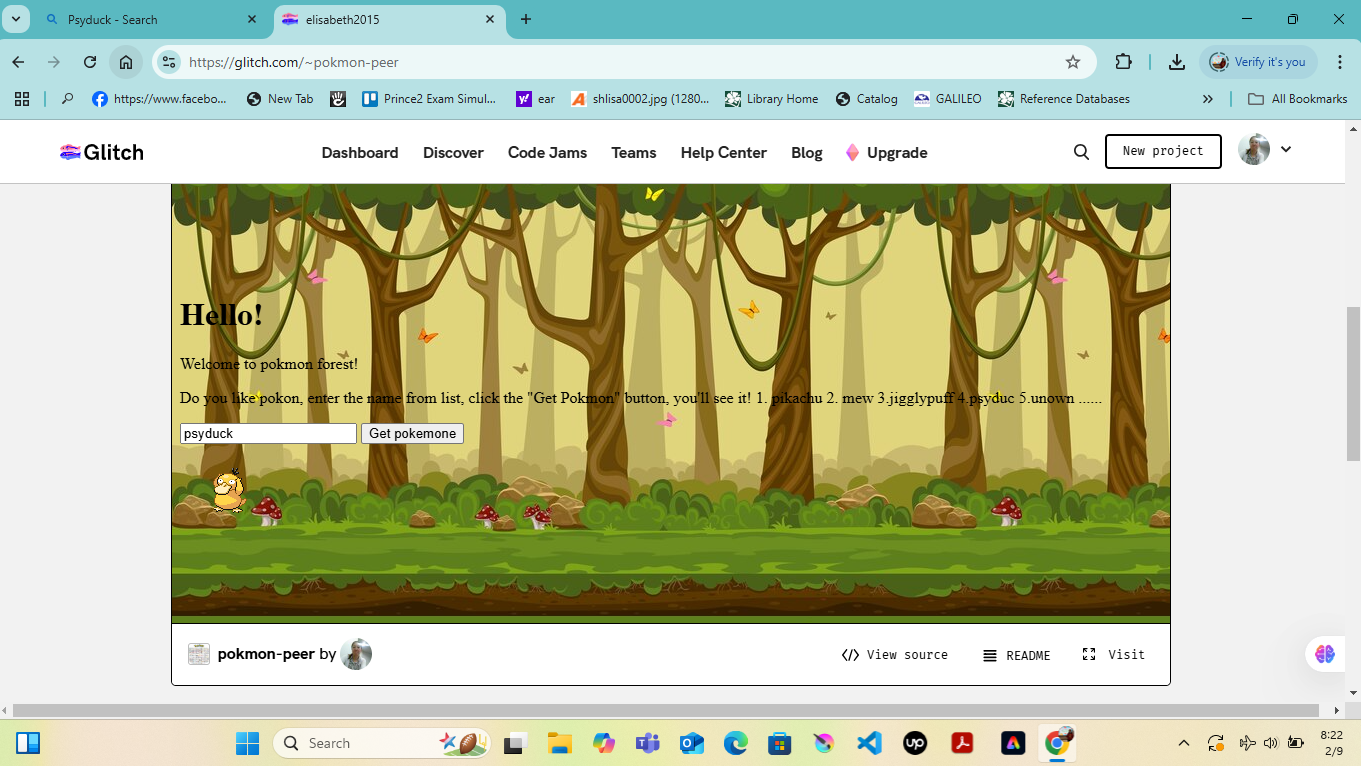1361x766 pixels.
Task: Click the Get pokemone button
Action: (412, 433)
